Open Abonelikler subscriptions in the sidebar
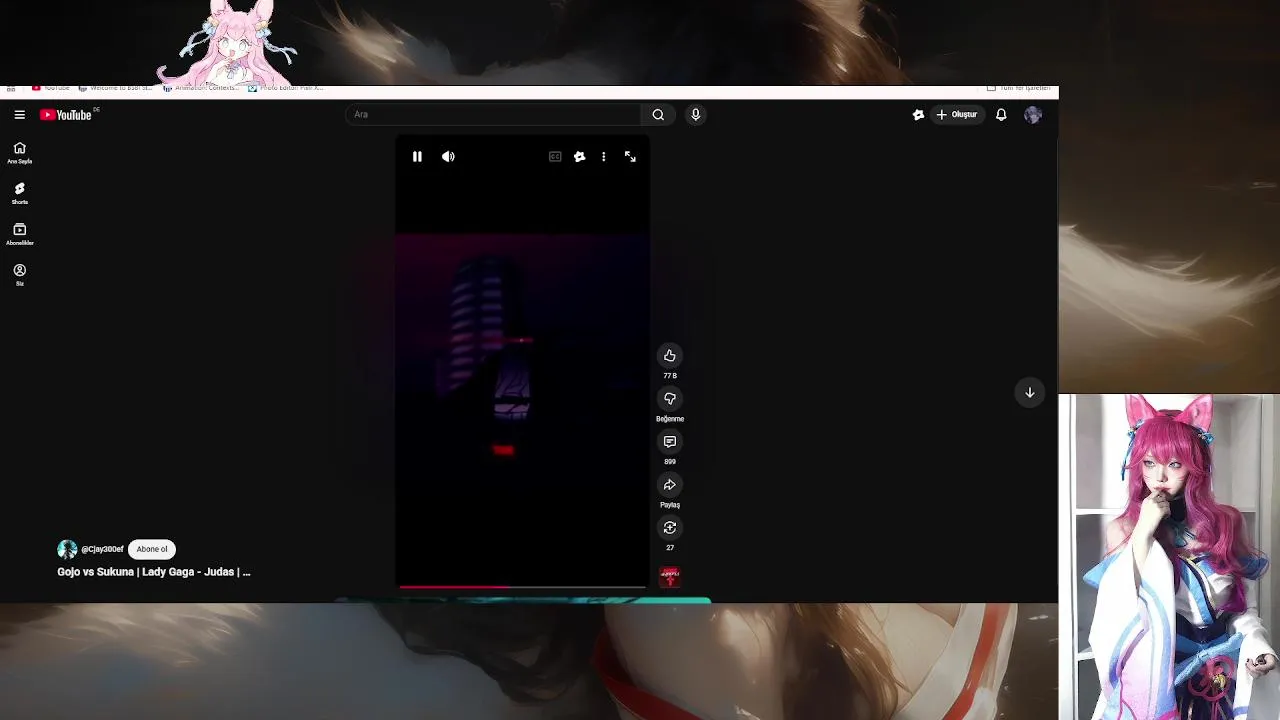The image size is (1280, 720). (19, 235)
